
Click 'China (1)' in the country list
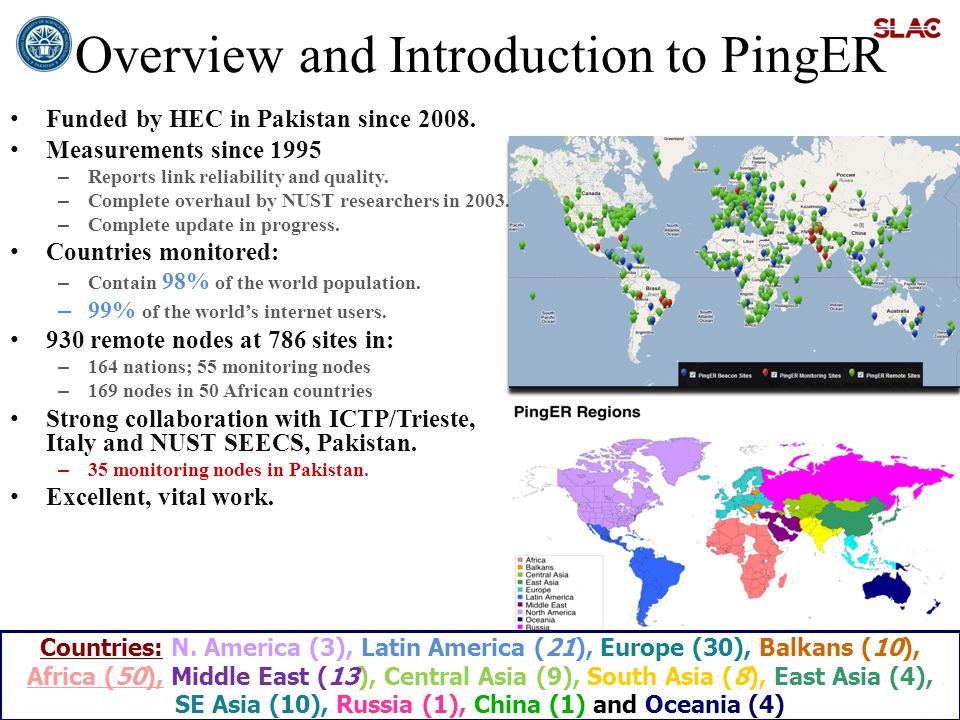tap(529, 705)
